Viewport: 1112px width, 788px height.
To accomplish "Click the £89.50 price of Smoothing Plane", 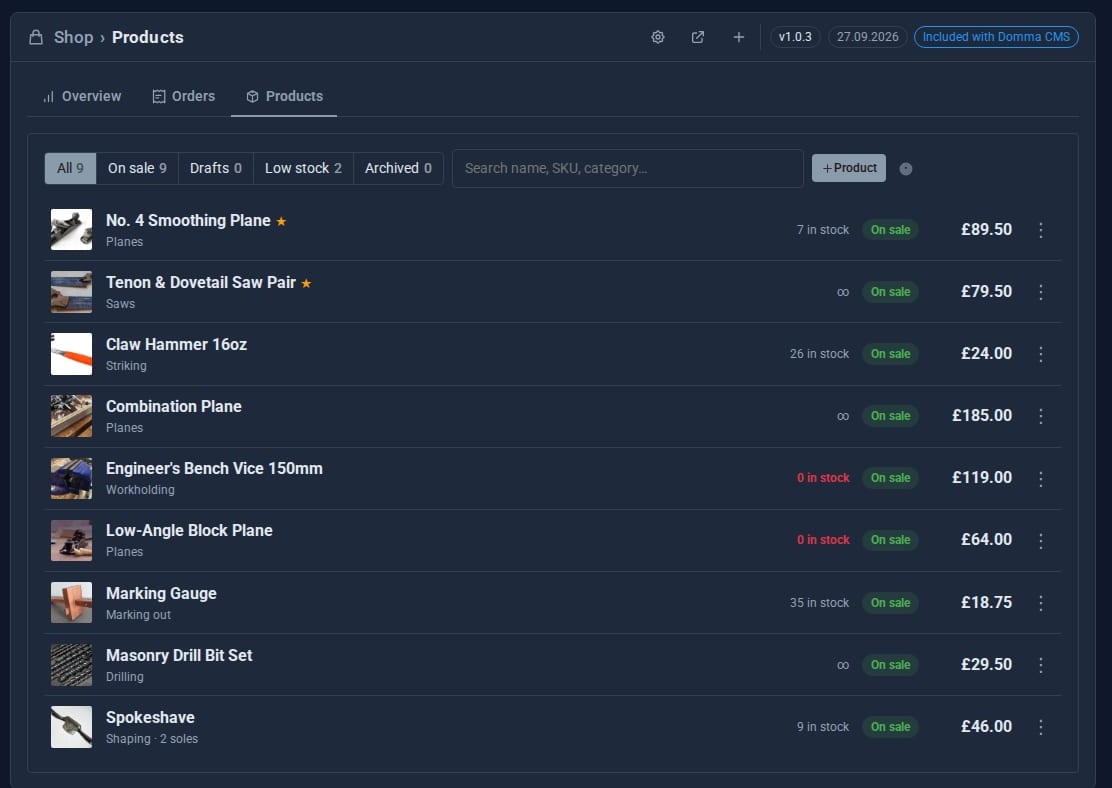I will tap(986, 230).
